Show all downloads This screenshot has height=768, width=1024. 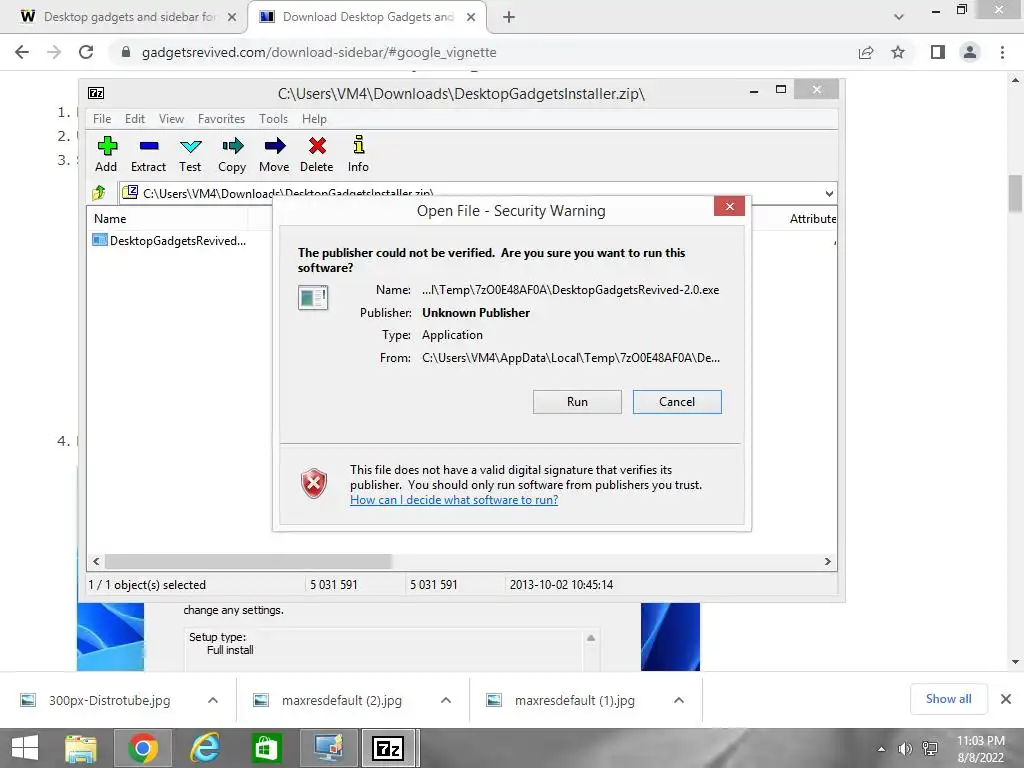click(948, 699)
